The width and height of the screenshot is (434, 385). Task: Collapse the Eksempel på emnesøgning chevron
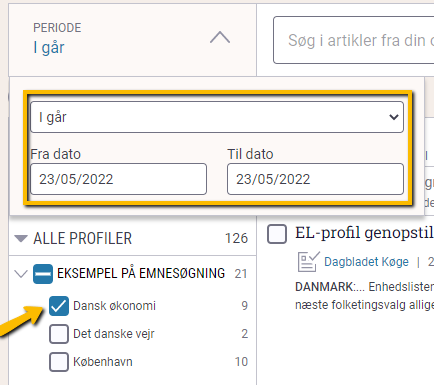[21, 274]
